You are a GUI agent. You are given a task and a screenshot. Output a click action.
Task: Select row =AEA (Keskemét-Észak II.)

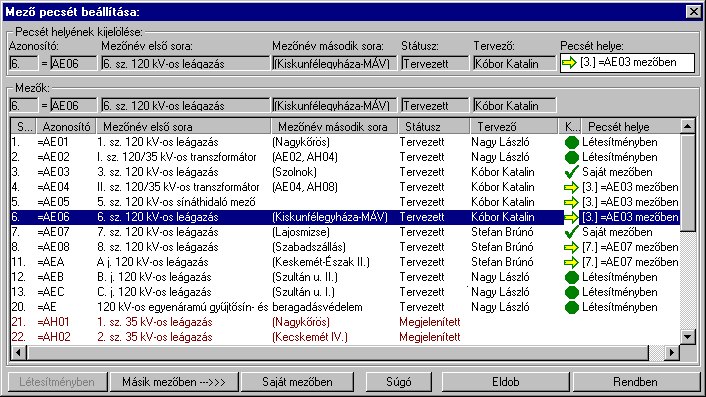[345, 262]
